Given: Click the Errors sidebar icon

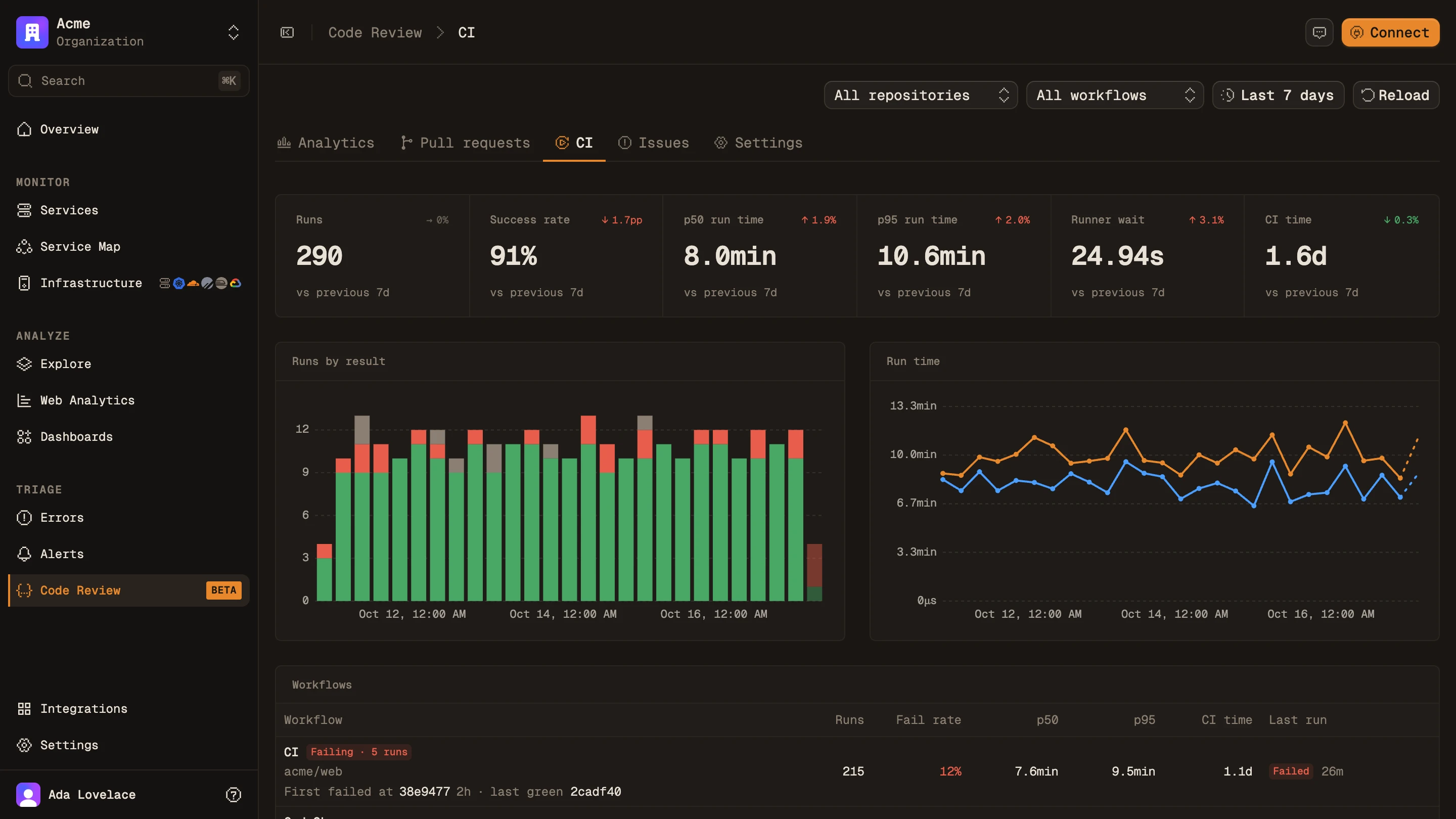Looking at the screenshot, I should (24, 518).
